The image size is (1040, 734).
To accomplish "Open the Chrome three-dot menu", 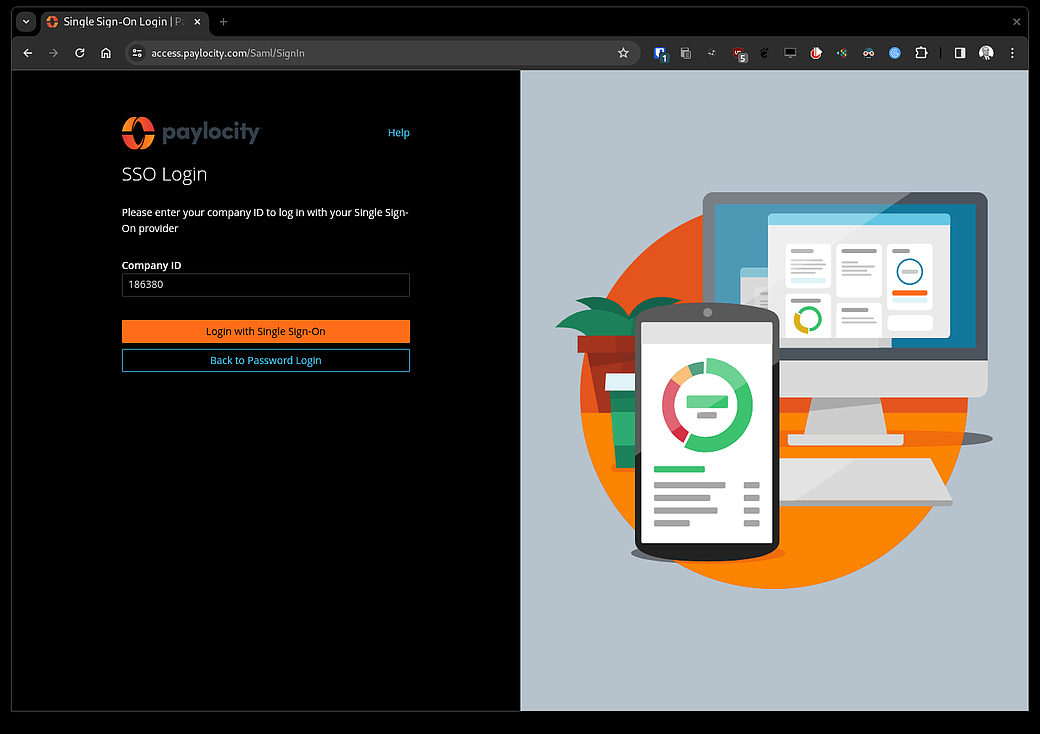I will click(x=1012, y=53).
